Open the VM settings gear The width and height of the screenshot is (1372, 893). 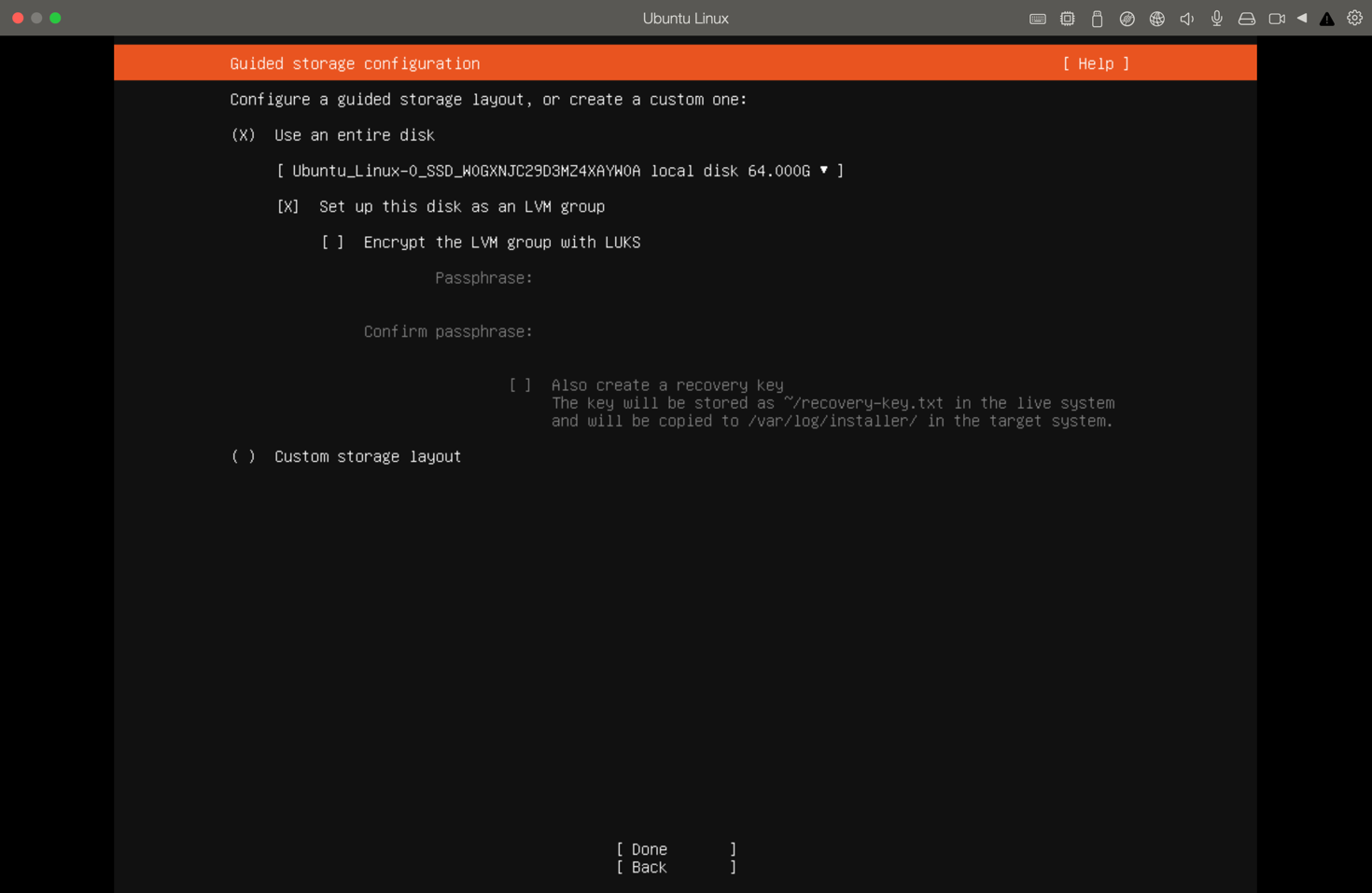pyautogui.click(x=1354, y=18)
